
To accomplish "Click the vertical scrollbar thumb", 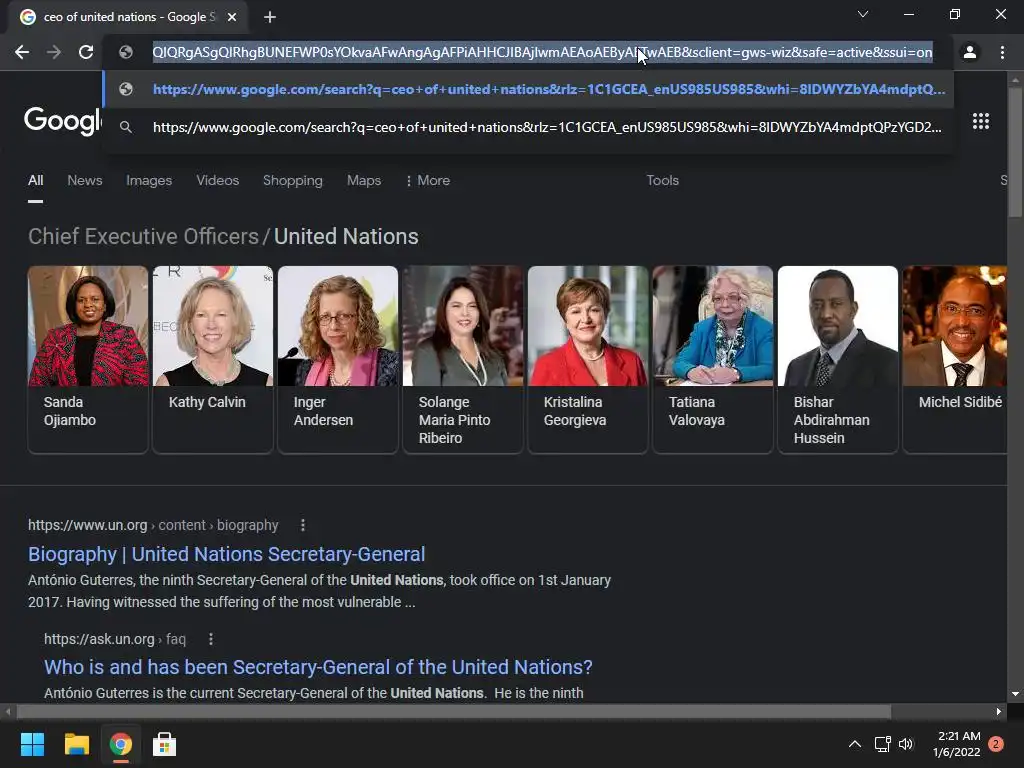I will [x=1015, y=152].
